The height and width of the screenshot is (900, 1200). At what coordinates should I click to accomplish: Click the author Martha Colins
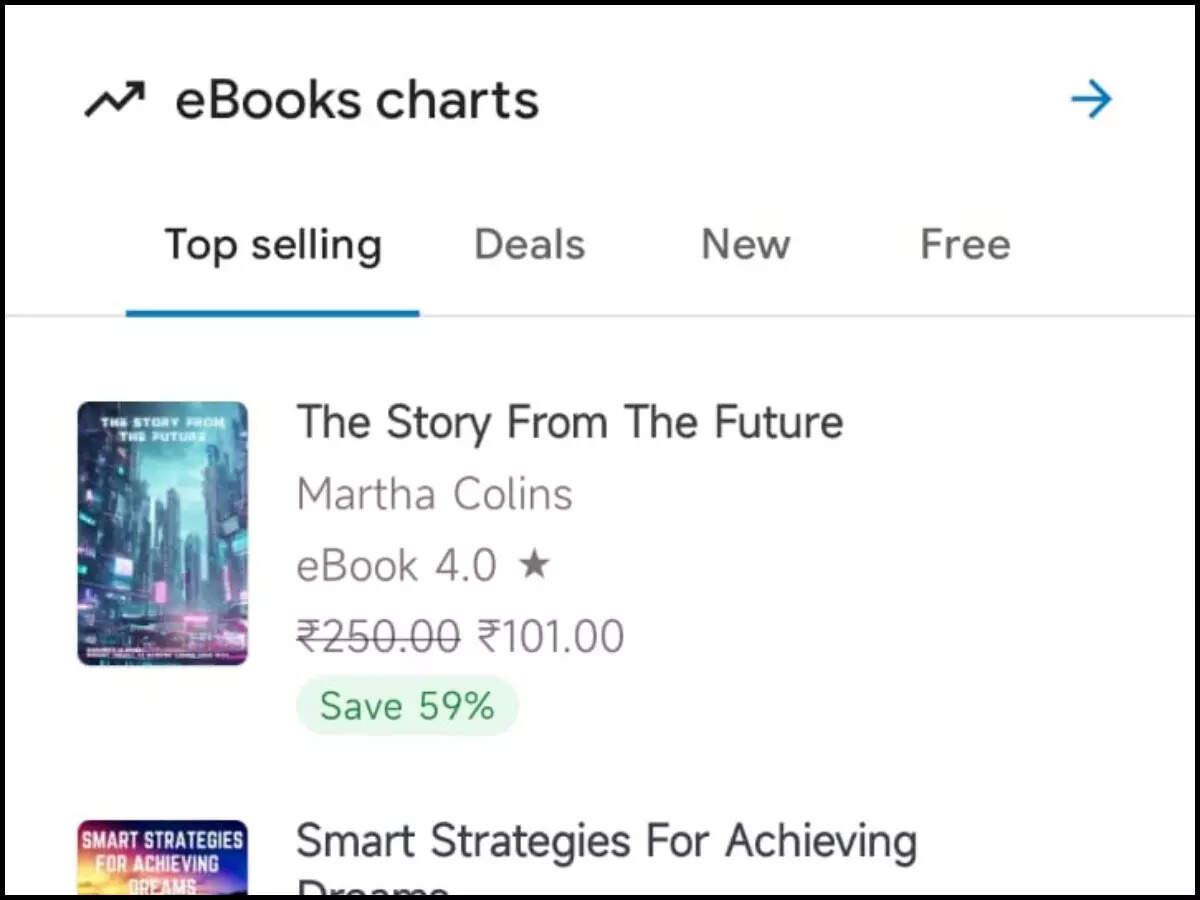tap(435, 492)
